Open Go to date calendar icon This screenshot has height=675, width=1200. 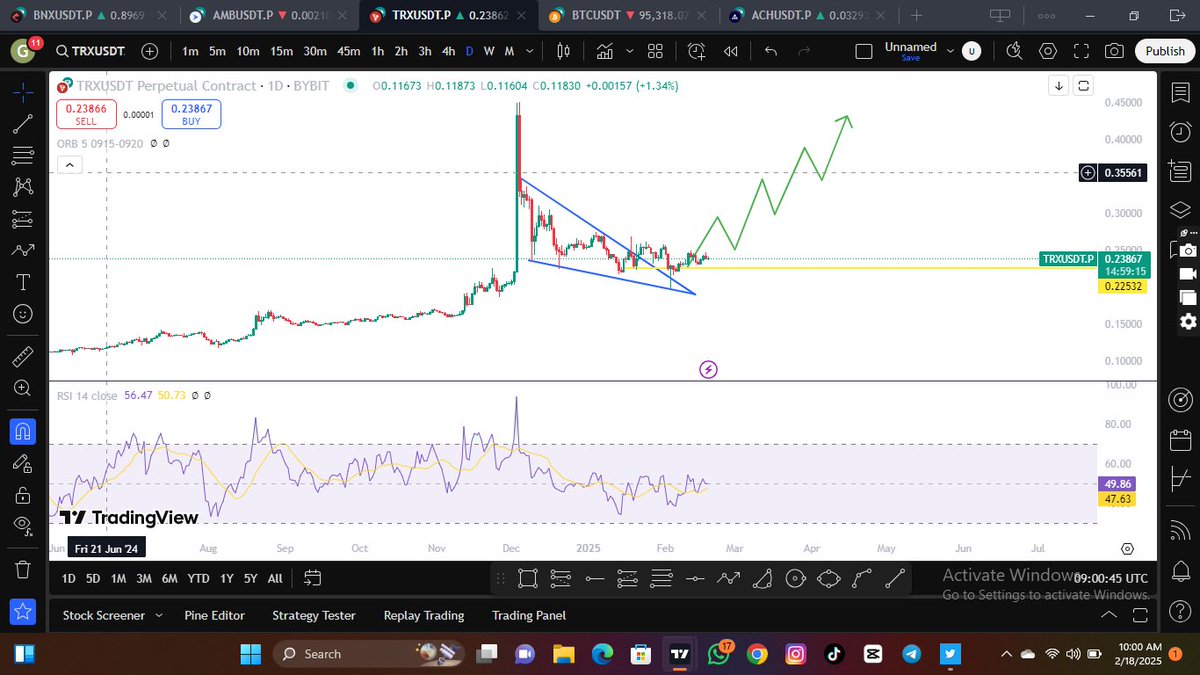point(312,578)
